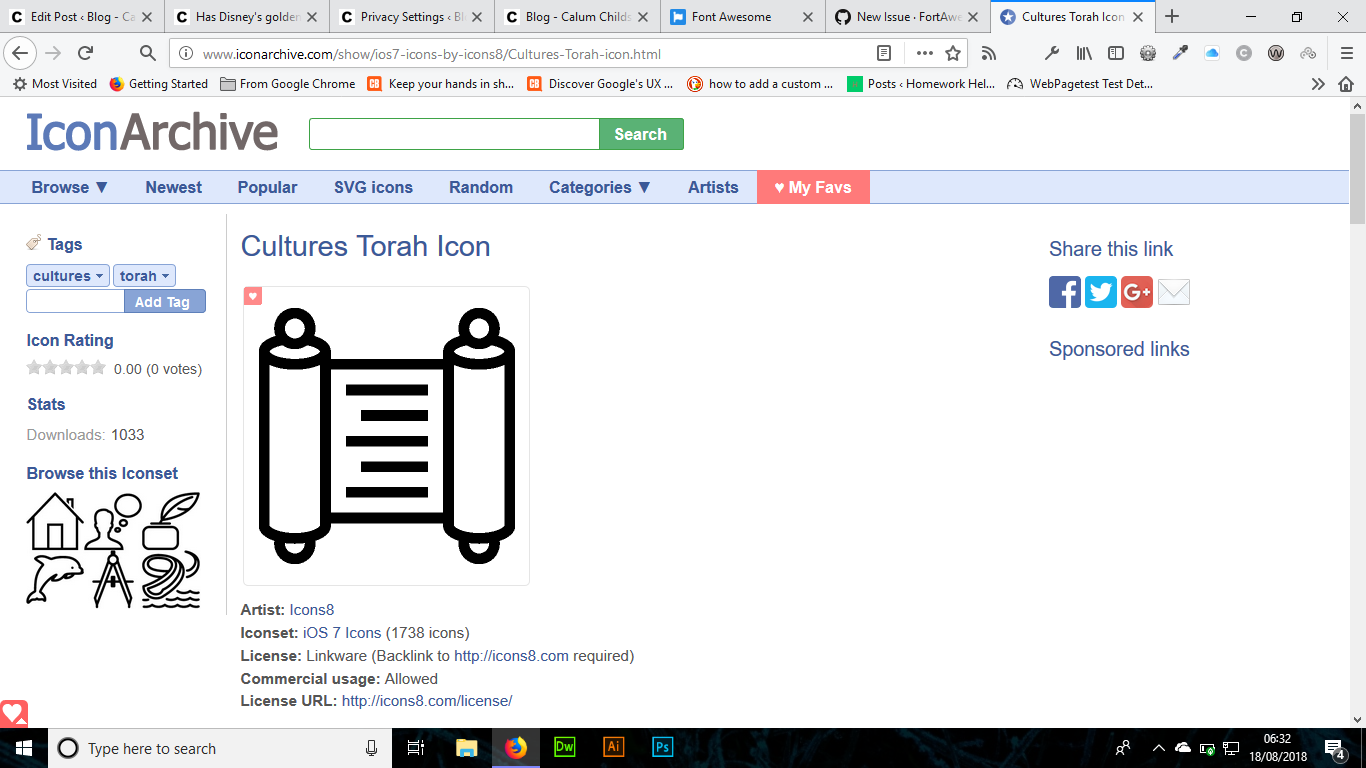Open Adobe Illustrator from the taskbar
This screenshot has width=1366, height=768.
613,747
